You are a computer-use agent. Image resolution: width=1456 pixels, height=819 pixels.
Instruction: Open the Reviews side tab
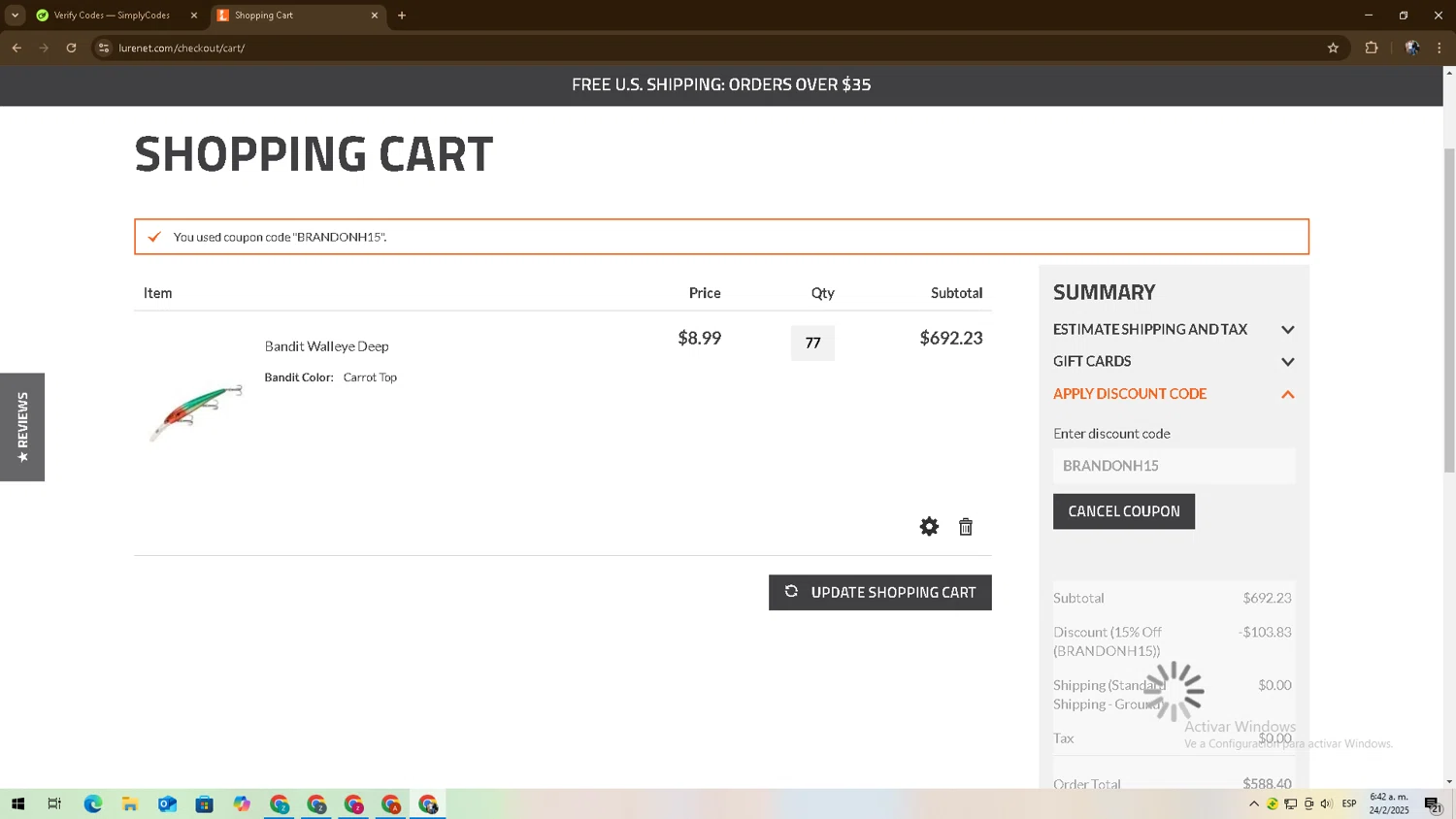22,427
